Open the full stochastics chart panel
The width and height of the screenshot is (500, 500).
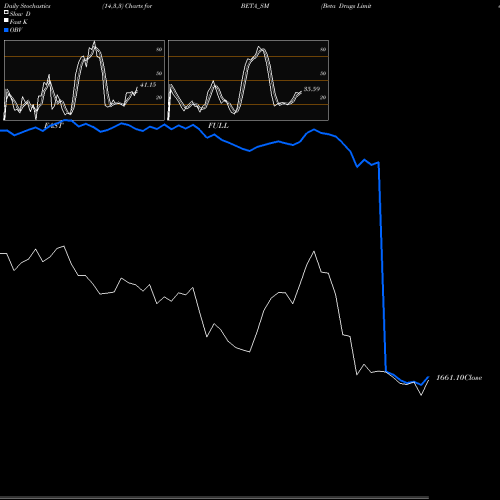(x=248, y=80)
